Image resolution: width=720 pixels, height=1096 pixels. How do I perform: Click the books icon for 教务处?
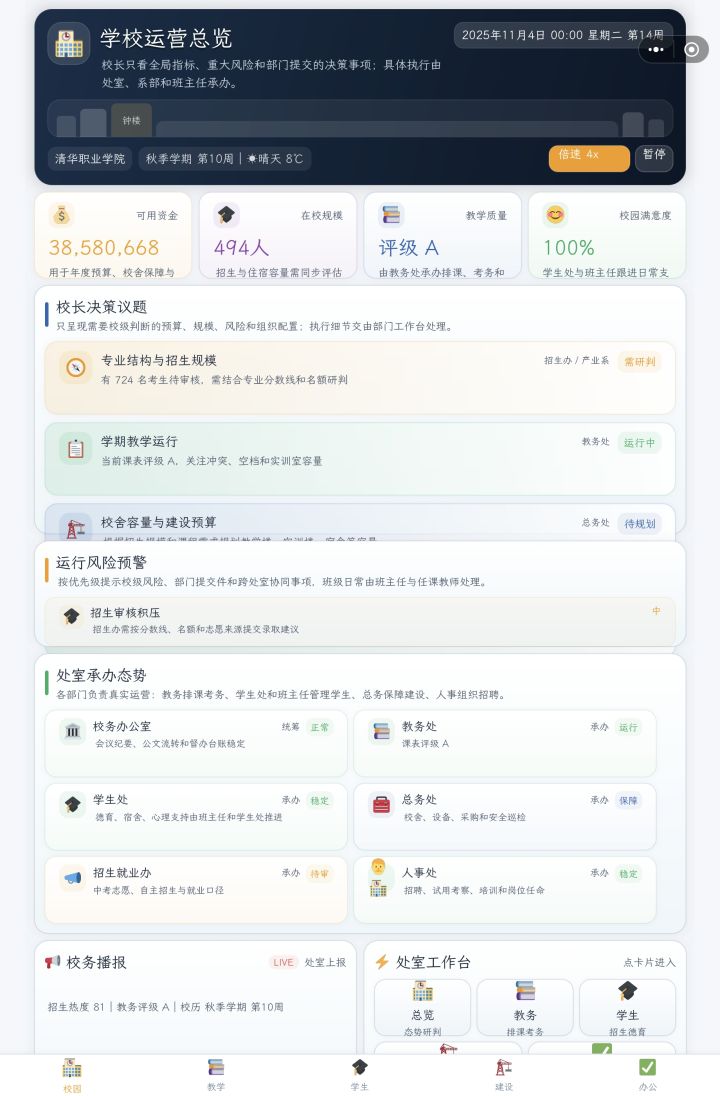381,732
